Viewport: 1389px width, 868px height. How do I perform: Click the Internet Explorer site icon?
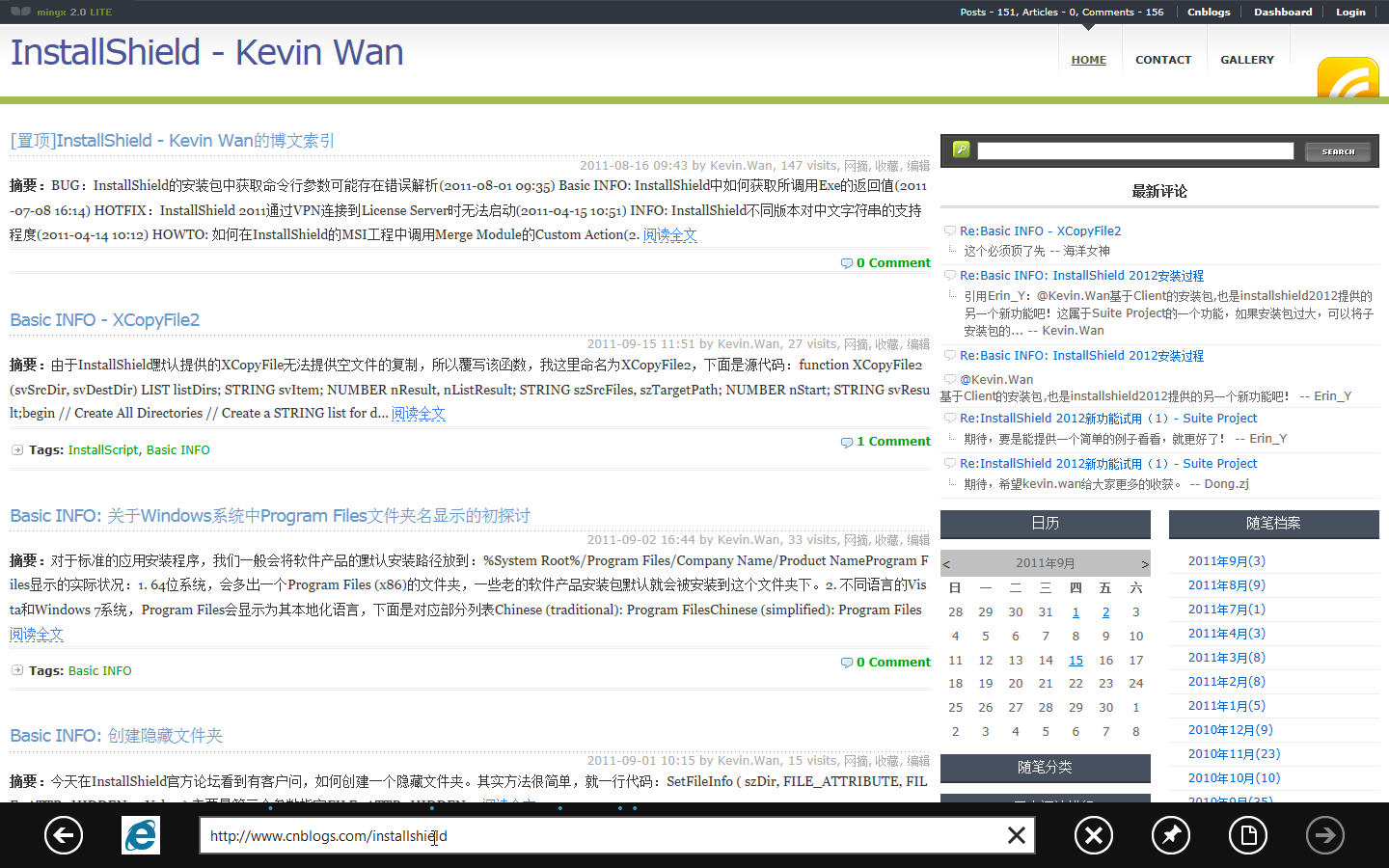click(x=141, y=835)
